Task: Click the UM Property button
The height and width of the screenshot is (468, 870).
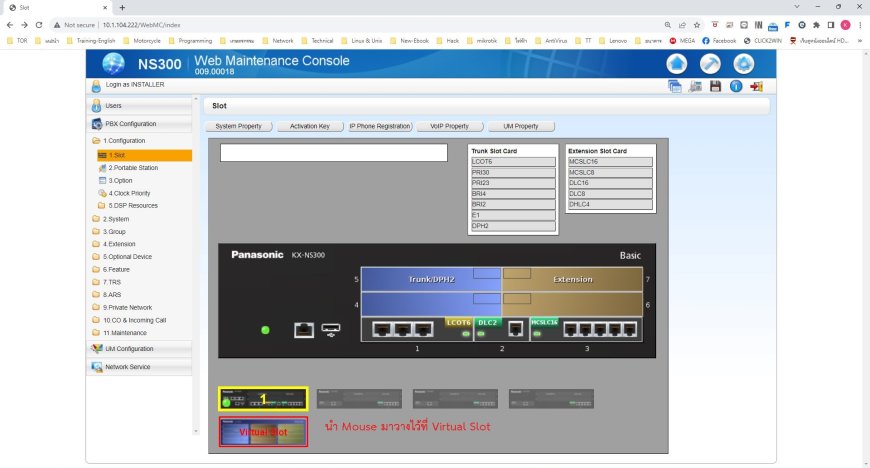Action: [520, 127]
